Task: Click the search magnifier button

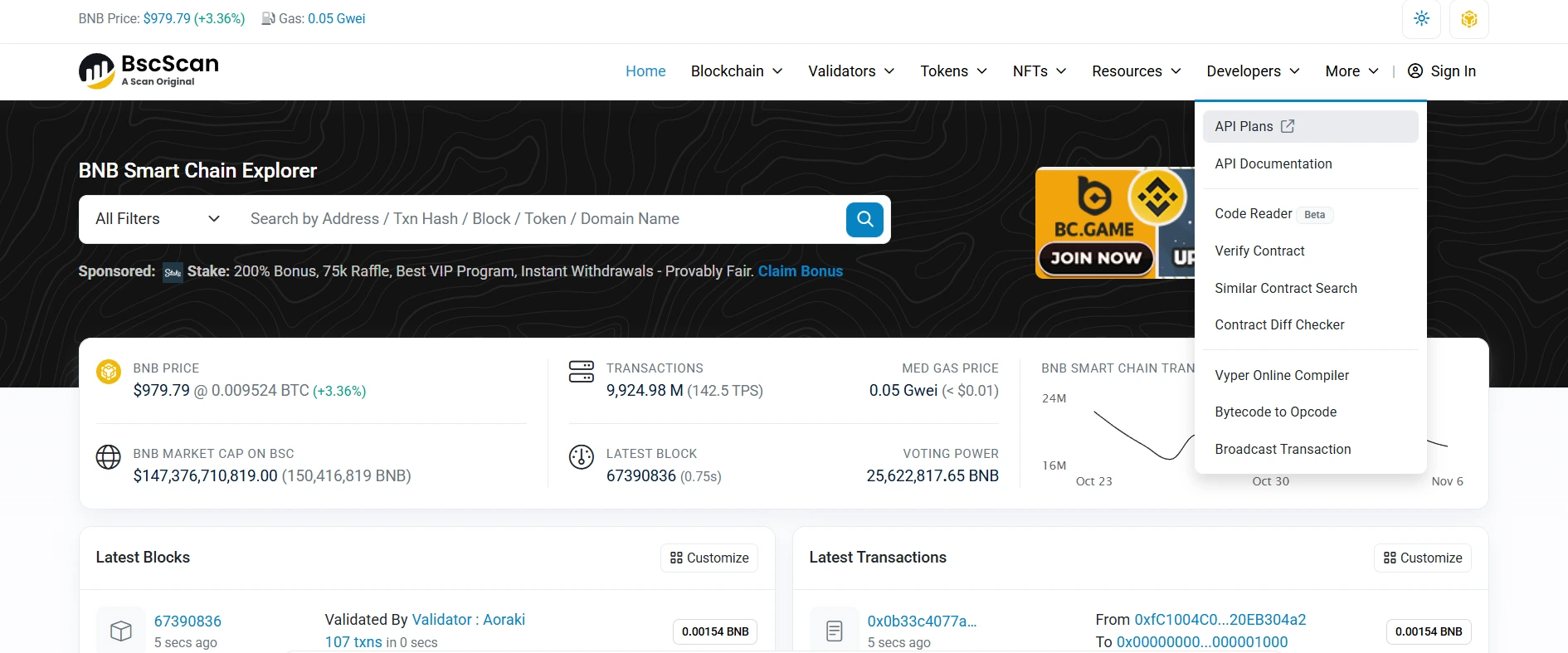Action: pos(864,219)
